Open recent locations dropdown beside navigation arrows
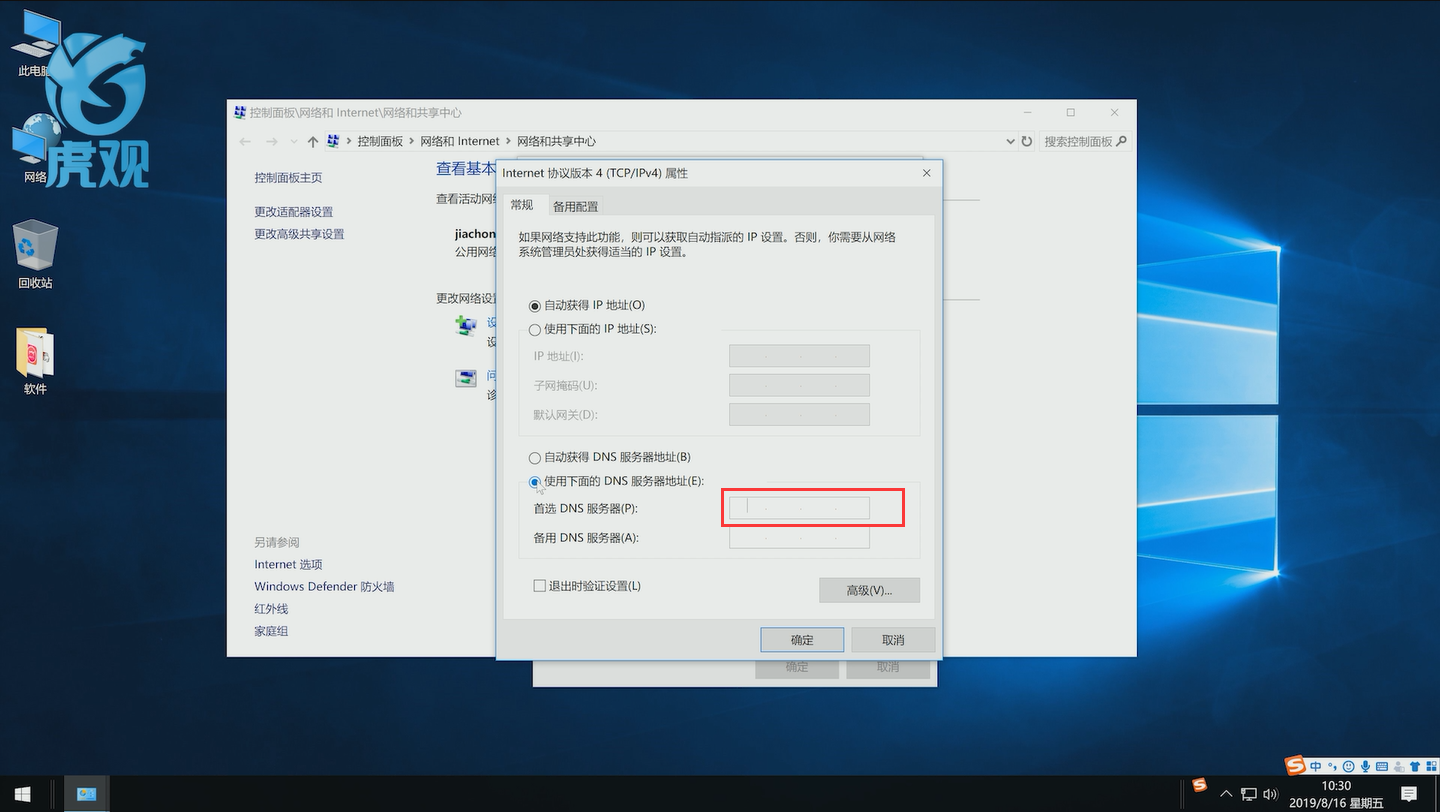 (x=293, y=142)
